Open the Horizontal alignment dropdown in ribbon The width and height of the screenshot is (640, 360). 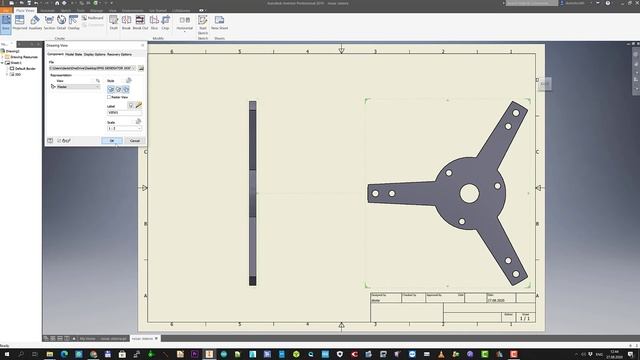click(184, 24)
